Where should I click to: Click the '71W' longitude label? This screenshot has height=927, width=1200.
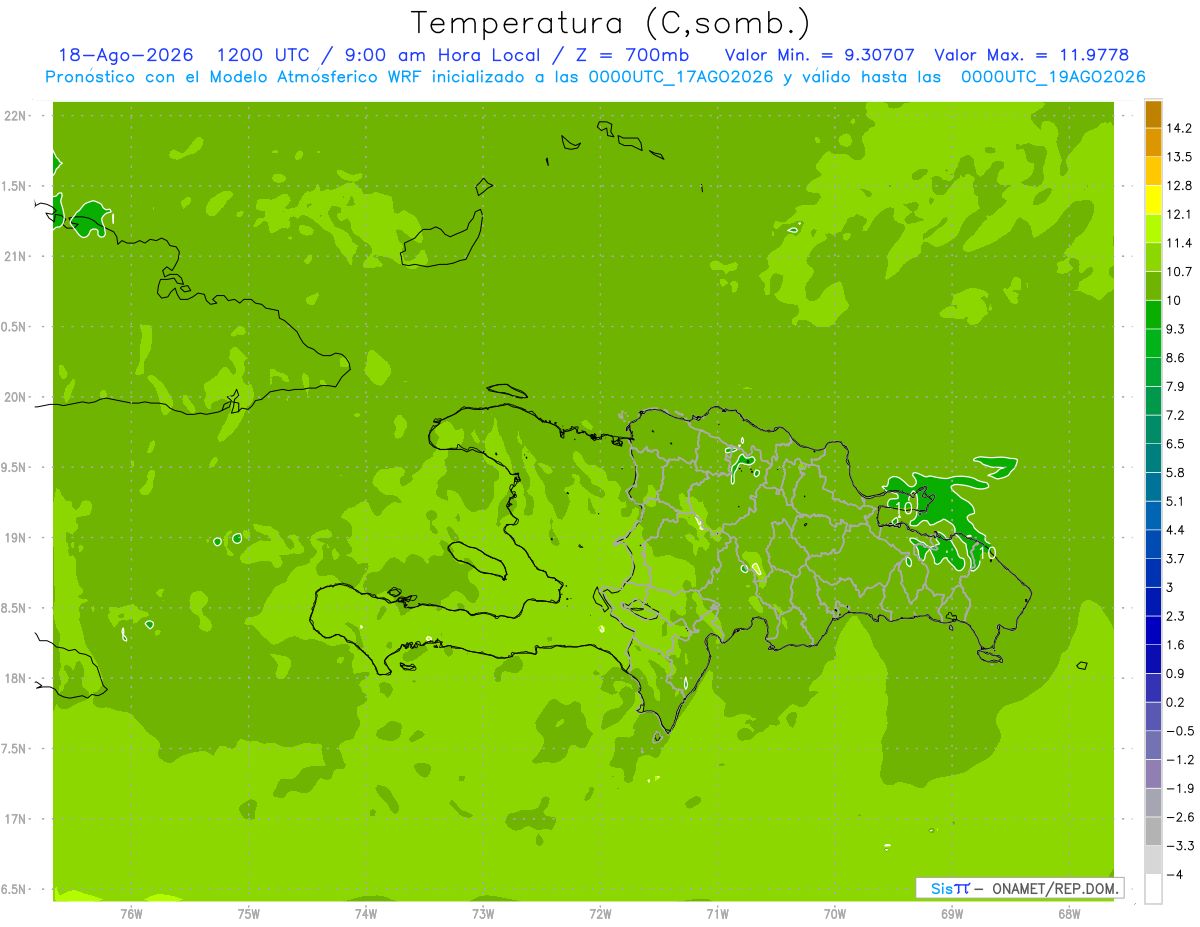(717, 912)
